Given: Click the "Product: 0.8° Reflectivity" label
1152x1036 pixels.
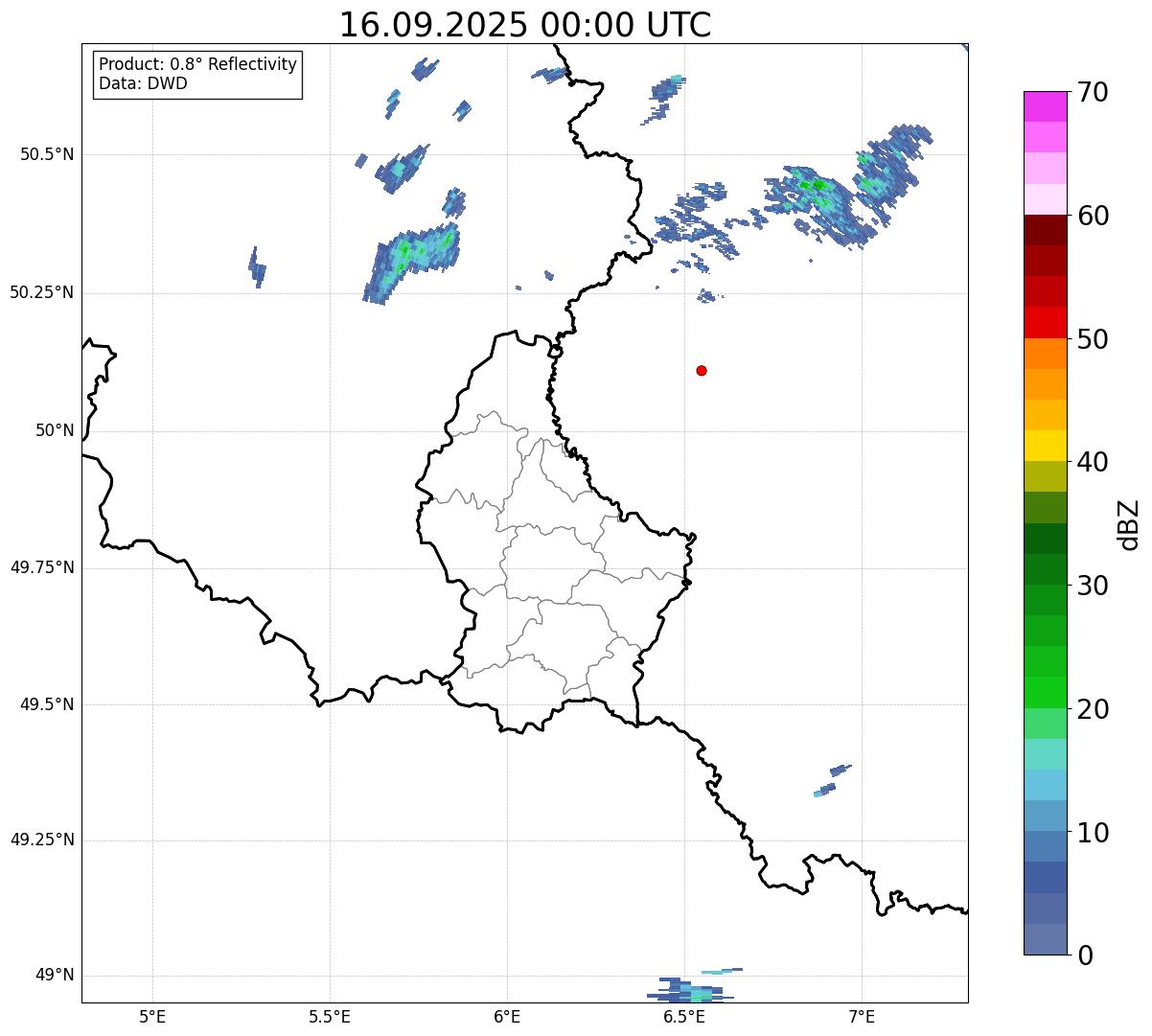Looking at the screenshot, I should click(x=197, y=64).
